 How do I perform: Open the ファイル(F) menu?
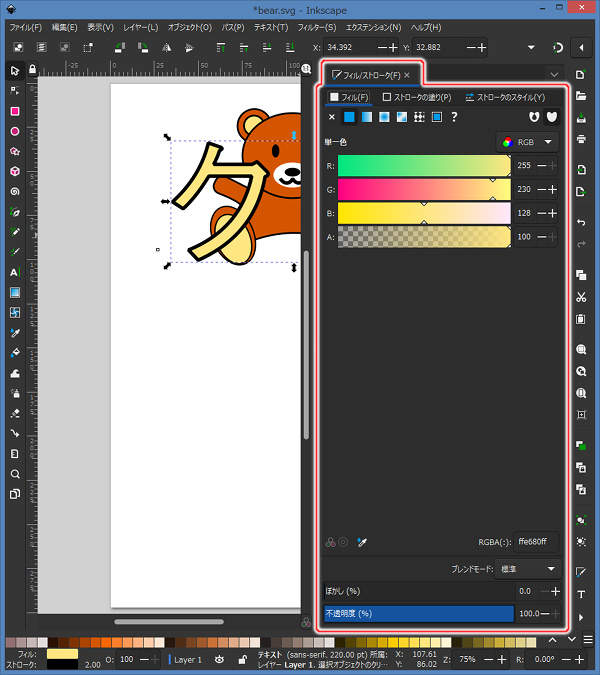pos(25,27)
